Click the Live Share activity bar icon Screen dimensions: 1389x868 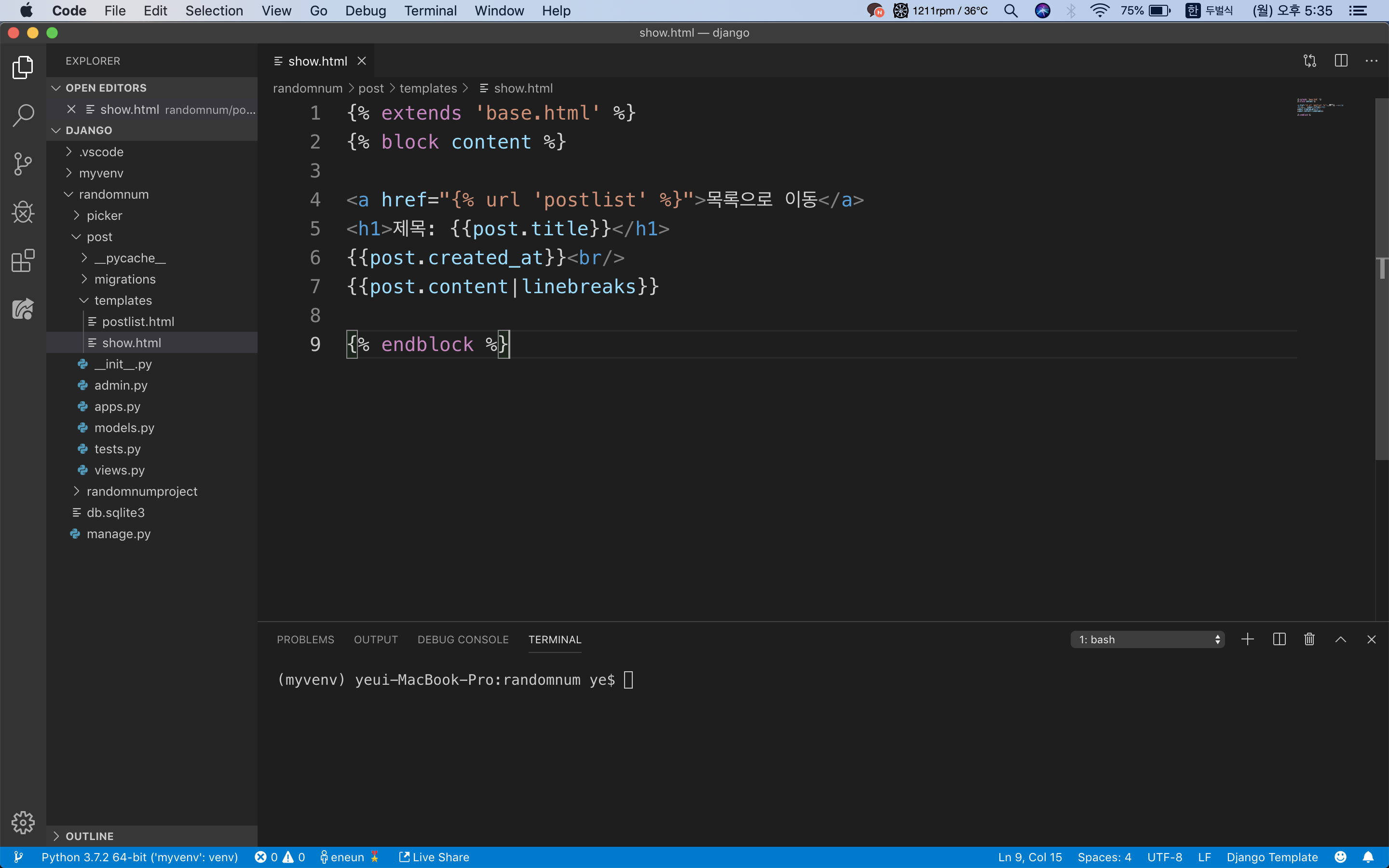point(23,310)
